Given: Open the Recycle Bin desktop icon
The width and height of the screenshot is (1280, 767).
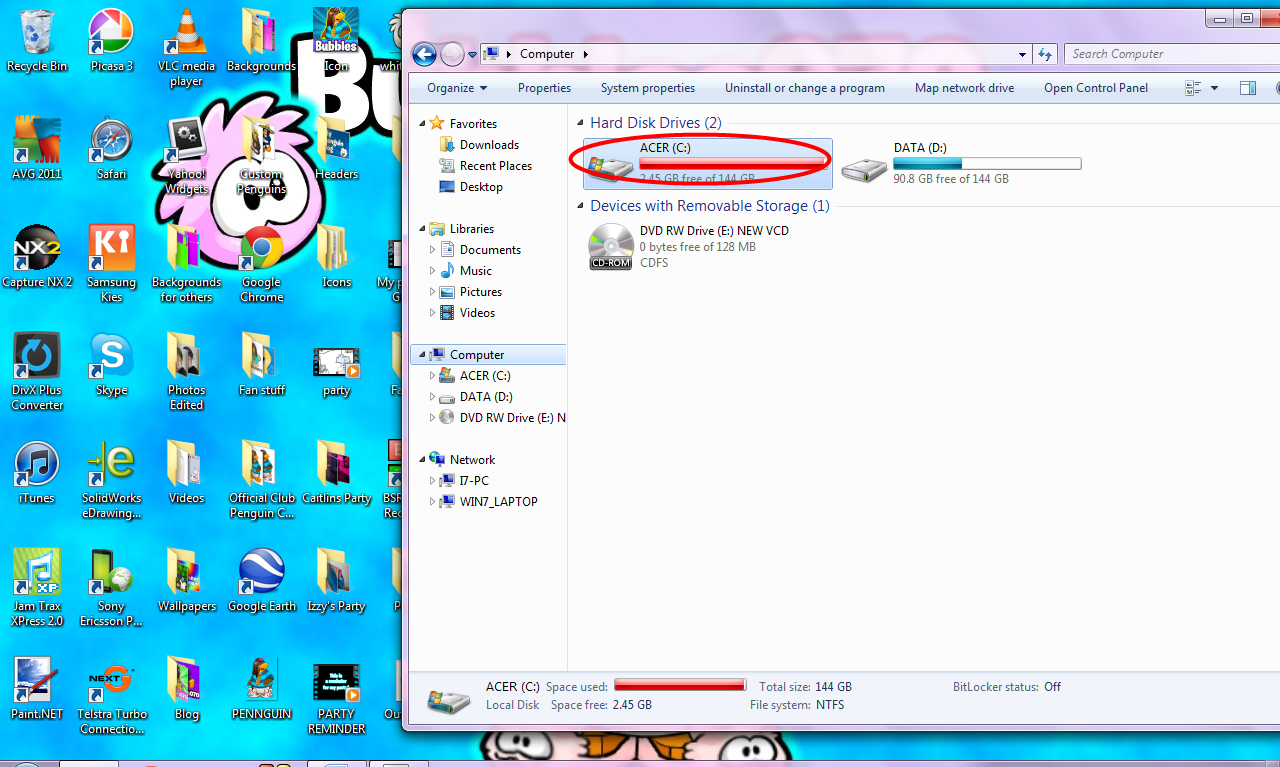Looking at the screenshot, I should [37, 42].
